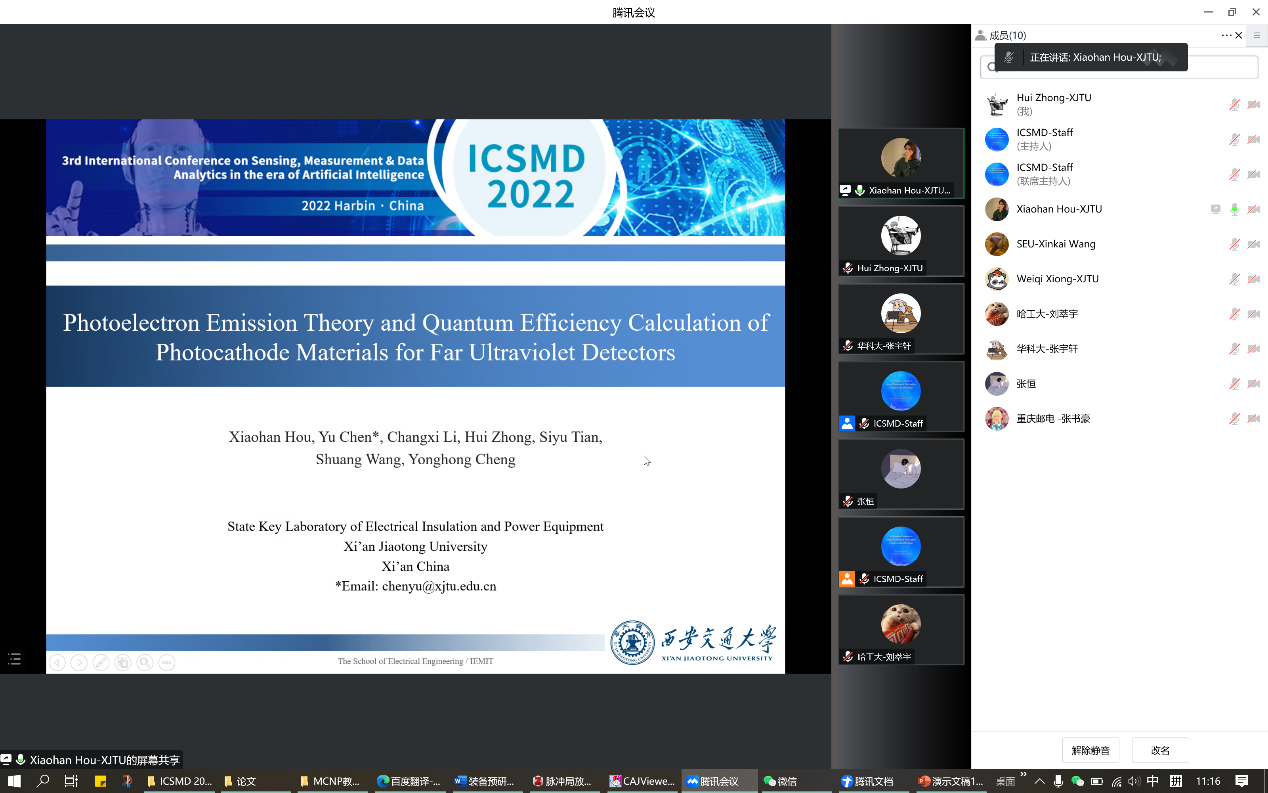Toggle camera icon for Weiqi Xiong-XJTU row
Screen dimensions: 1268x793
tap(1253, 279)
